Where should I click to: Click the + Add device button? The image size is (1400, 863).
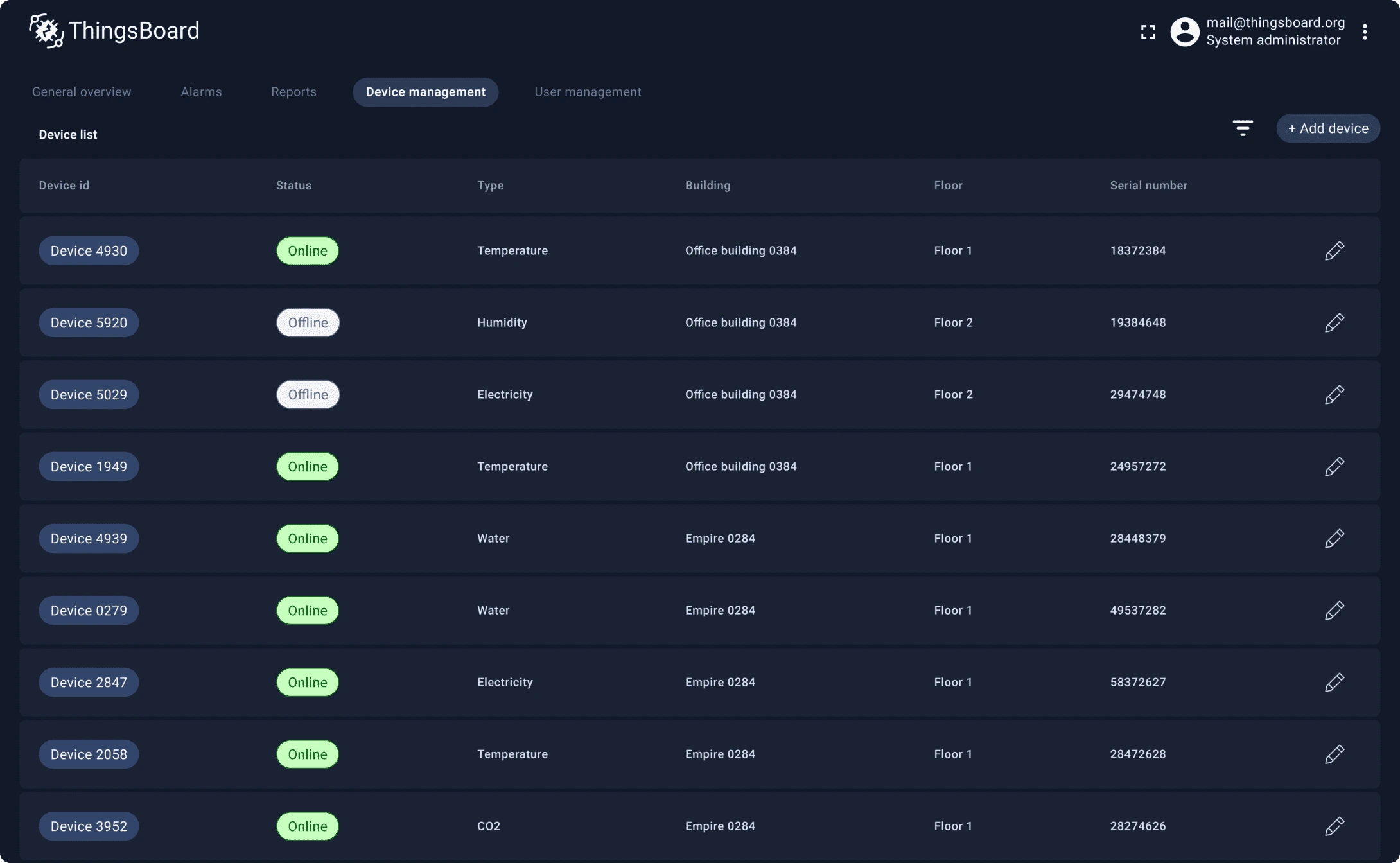[x=1327, y=128]
